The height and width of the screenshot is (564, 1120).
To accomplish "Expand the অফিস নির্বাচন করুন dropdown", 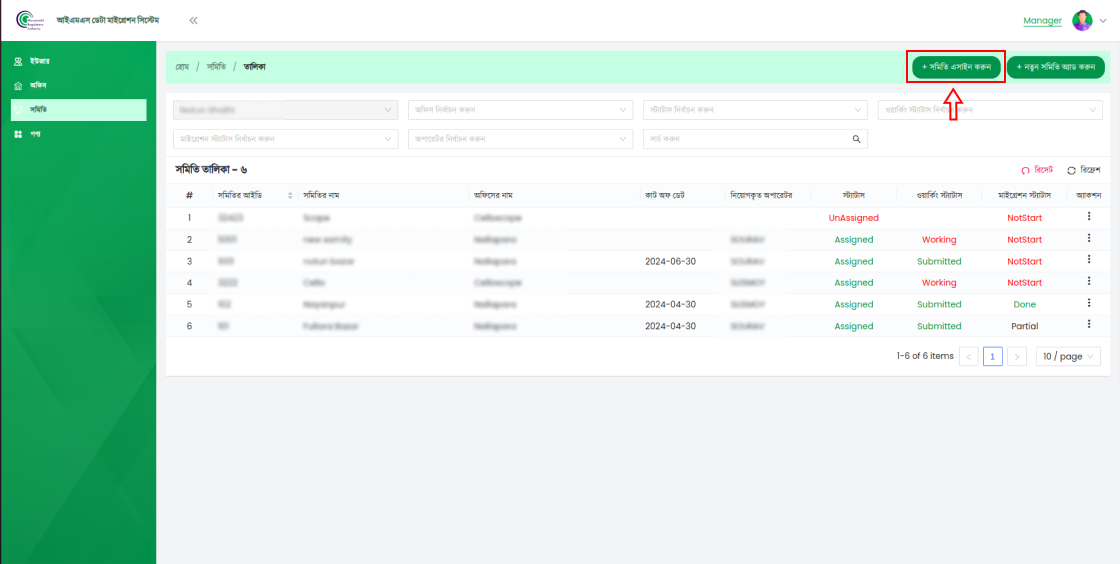I will [520, 110].
